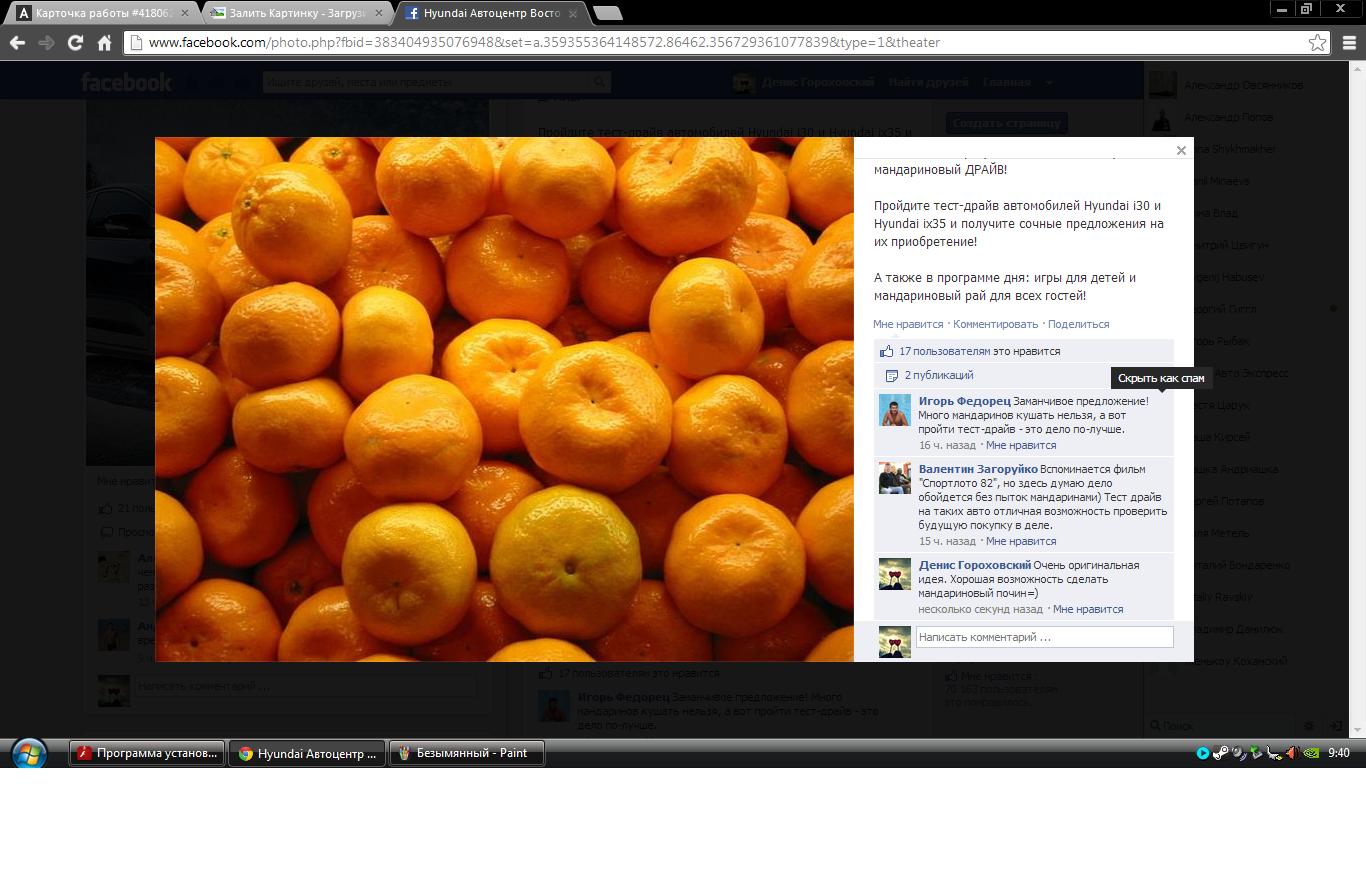Like Игорь Федорец's comment
The image size is (1366, 878).
1021,445
